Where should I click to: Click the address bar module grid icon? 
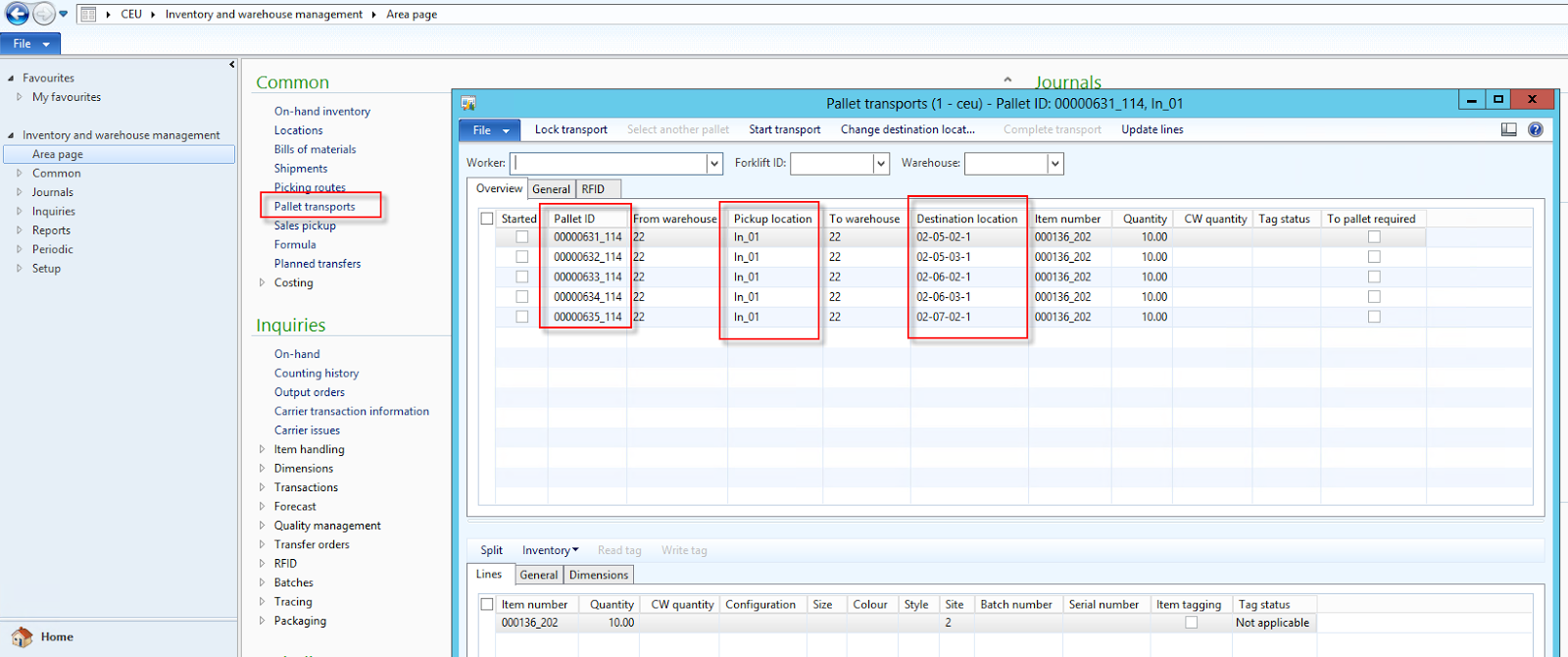(x=88, y=14)
